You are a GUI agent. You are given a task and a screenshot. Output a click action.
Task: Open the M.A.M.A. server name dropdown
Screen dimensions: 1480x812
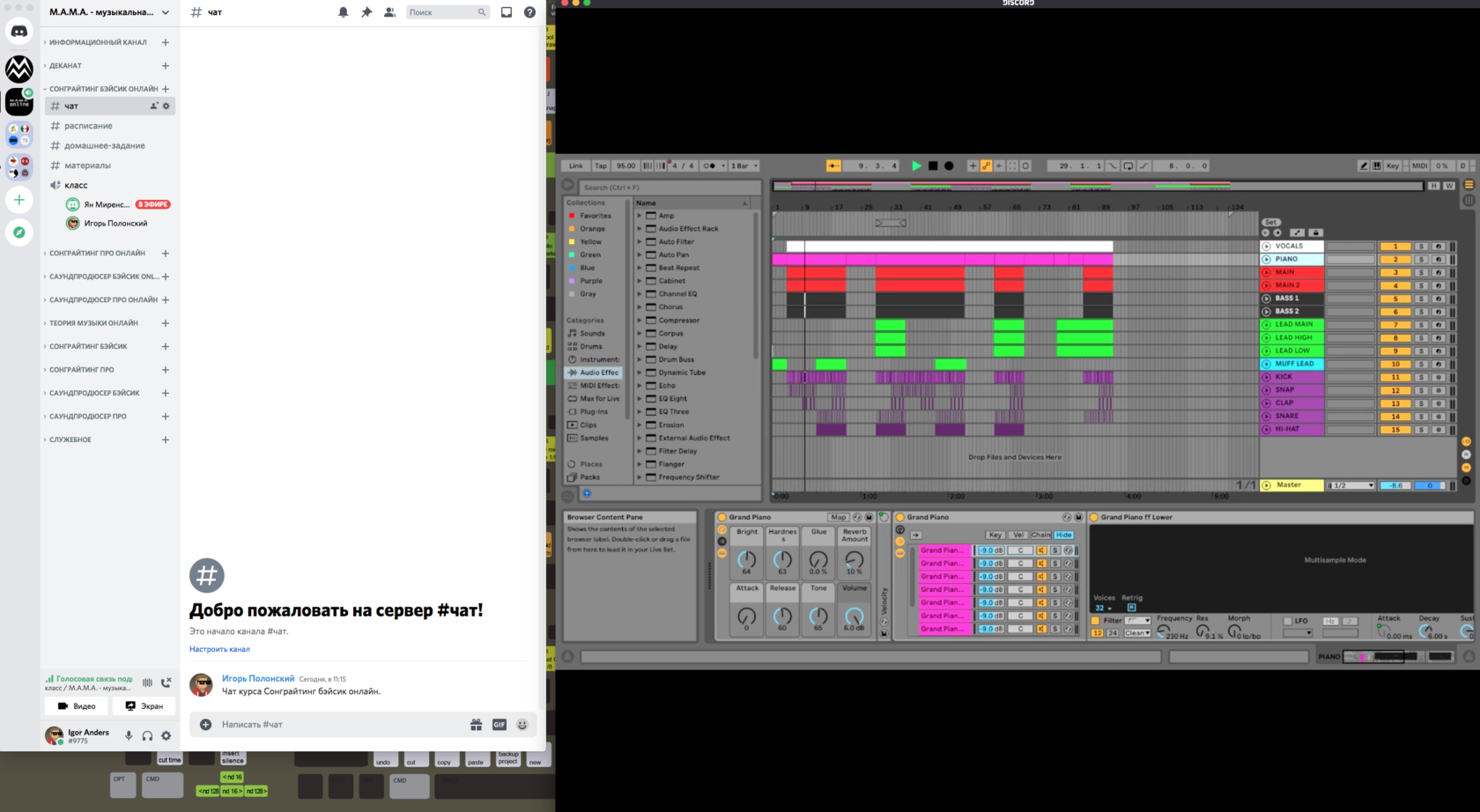(109, 12)
